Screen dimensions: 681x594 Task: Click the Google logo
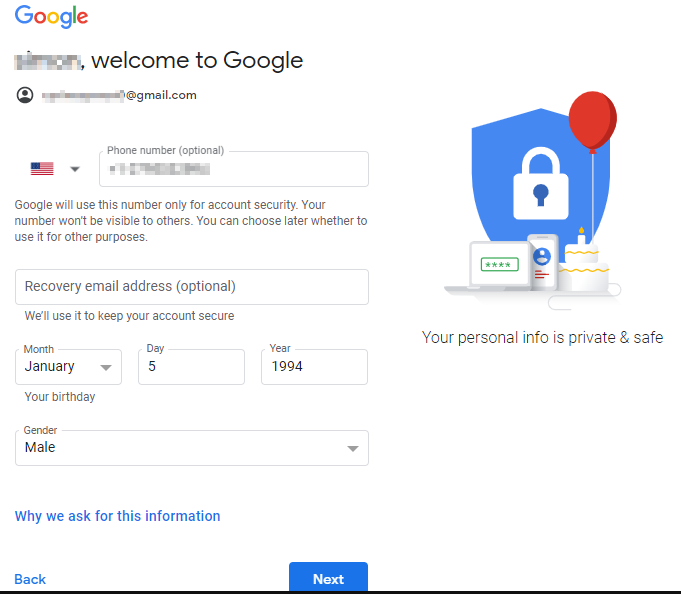51,17
